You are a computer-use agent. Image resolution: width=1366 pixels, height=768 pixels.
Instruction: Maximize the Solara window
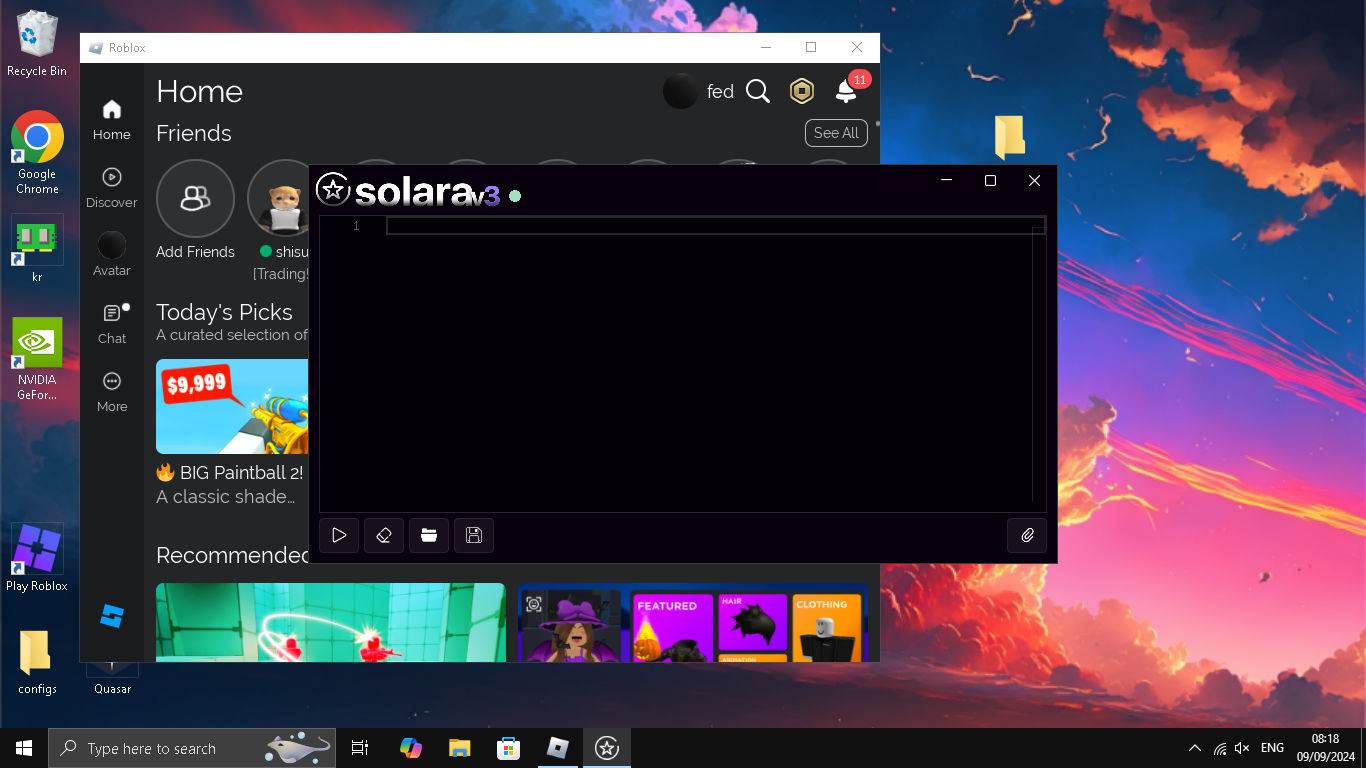point(990,181)
